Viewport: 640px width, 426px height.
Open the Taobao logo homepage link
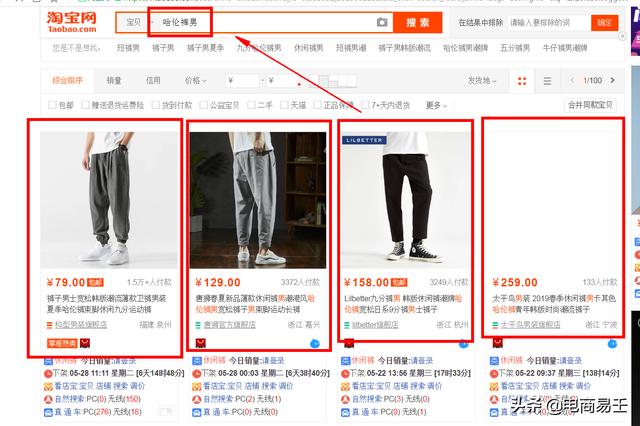point(72,22)
